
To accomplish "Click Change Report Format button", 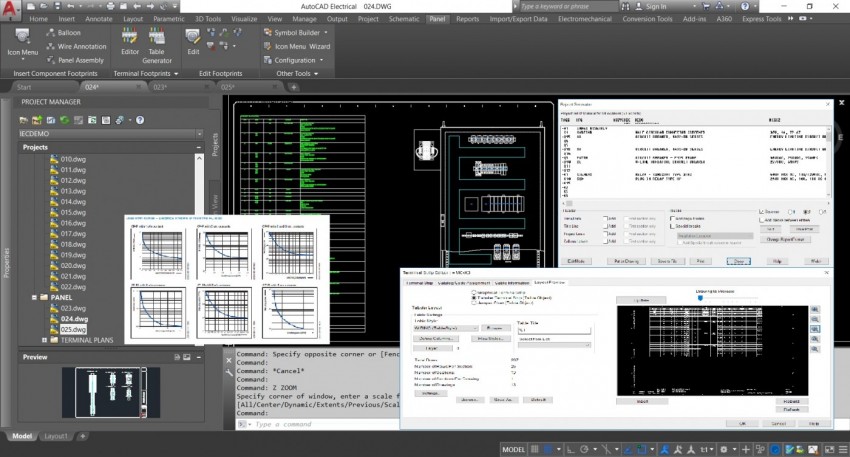I will pyautogui.click(x=785, y=239).
